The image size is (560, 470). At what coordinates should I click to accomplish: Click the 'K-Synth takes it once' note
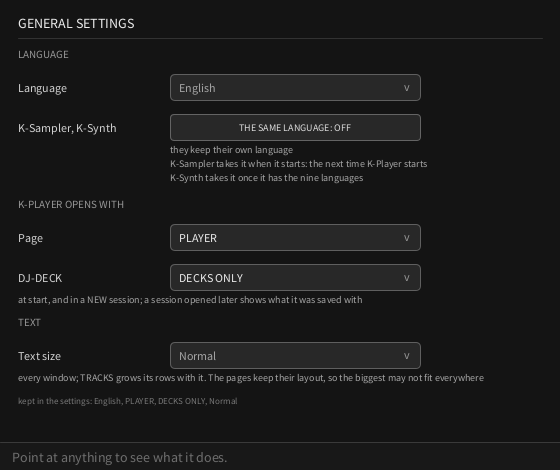(266, 178)
